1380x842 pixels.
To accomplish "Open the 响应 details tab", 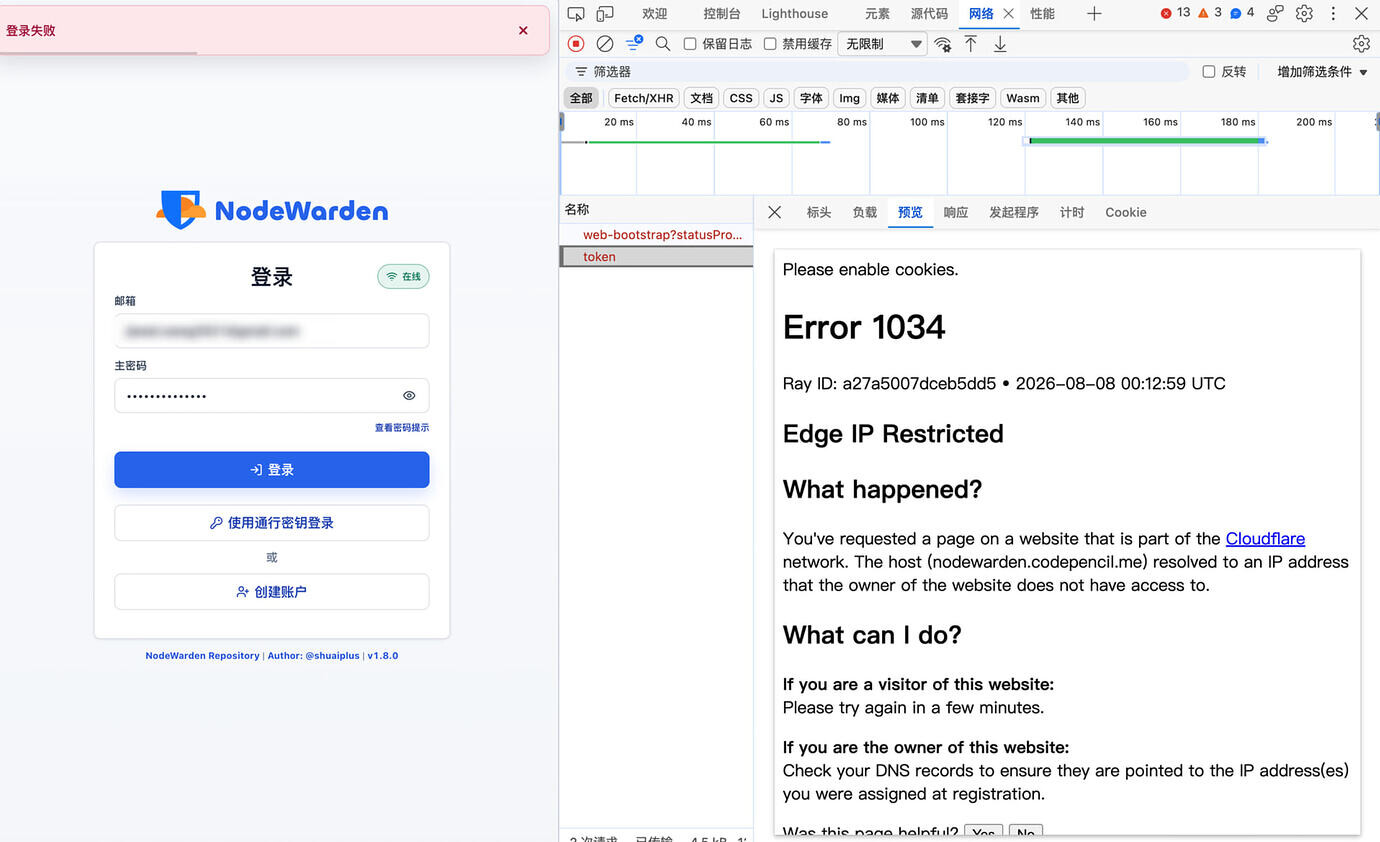I will click(956, 212).
